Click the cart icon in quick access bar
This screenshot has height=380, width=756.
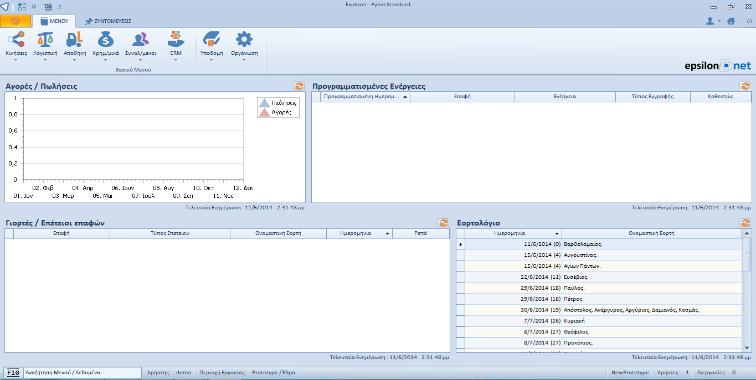coord(48,7)
